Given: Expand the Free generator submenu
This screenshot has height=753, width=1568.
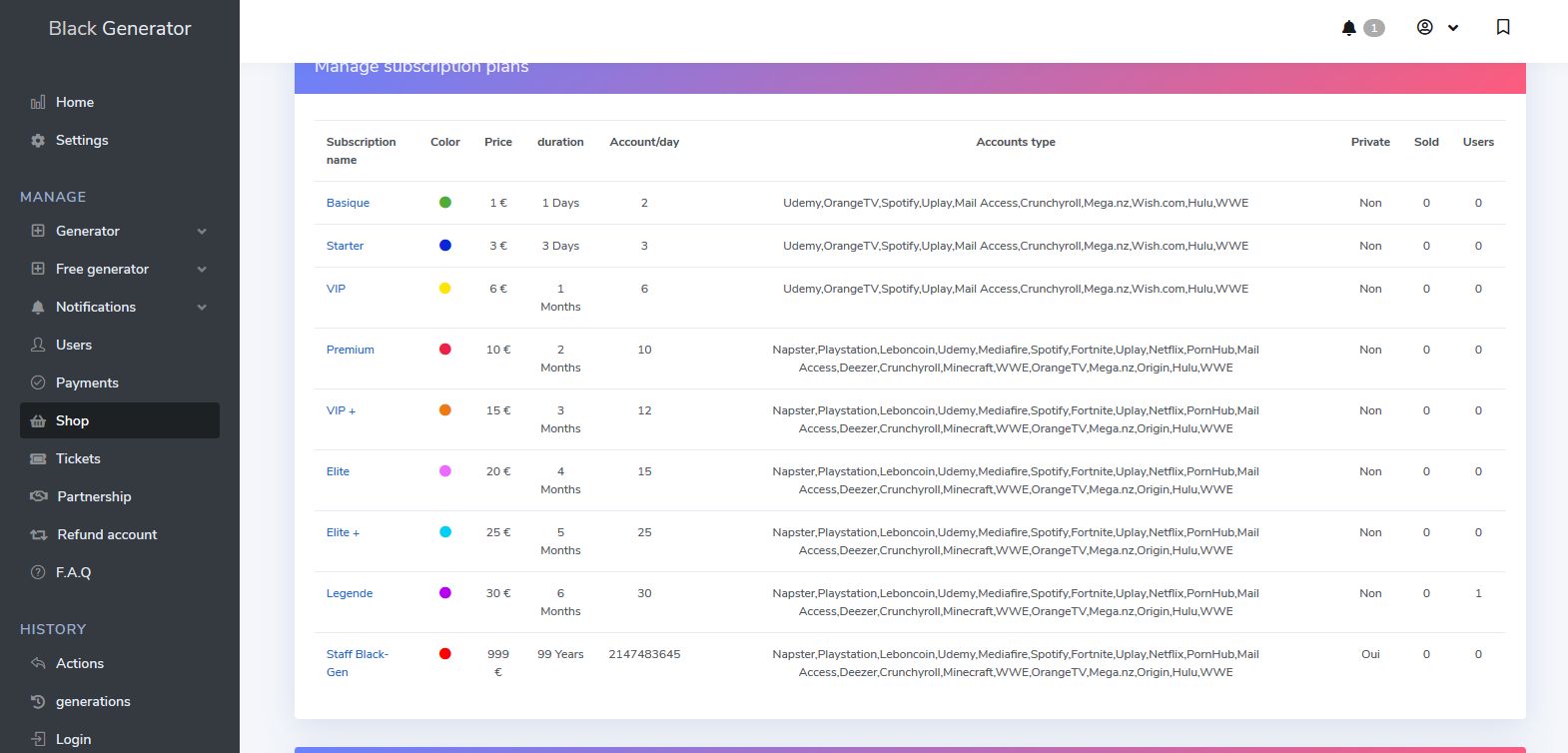Looking at the screenshot, I should click(202, 270).
